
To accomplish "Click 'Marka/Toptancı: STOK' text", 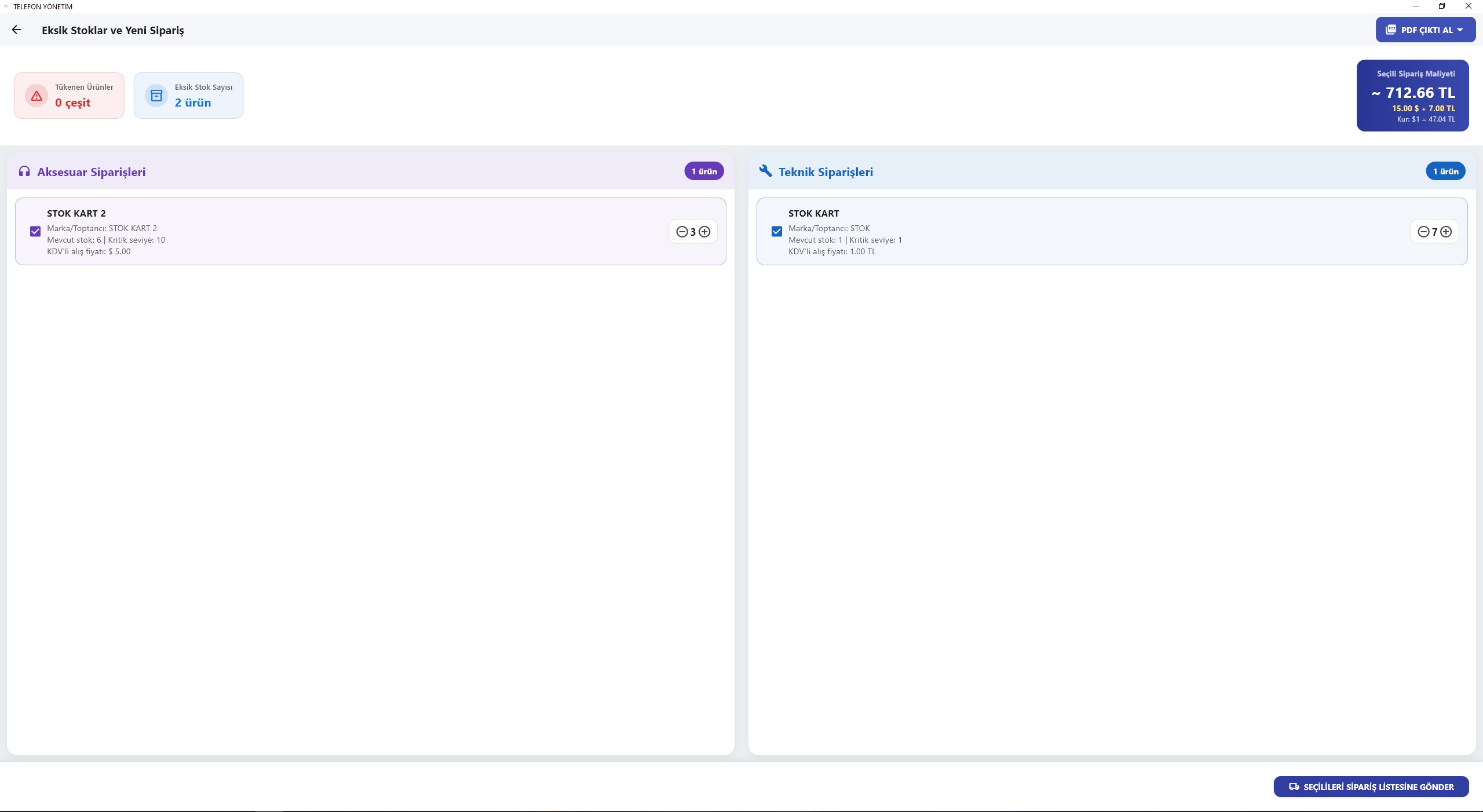I will point(829,228).
